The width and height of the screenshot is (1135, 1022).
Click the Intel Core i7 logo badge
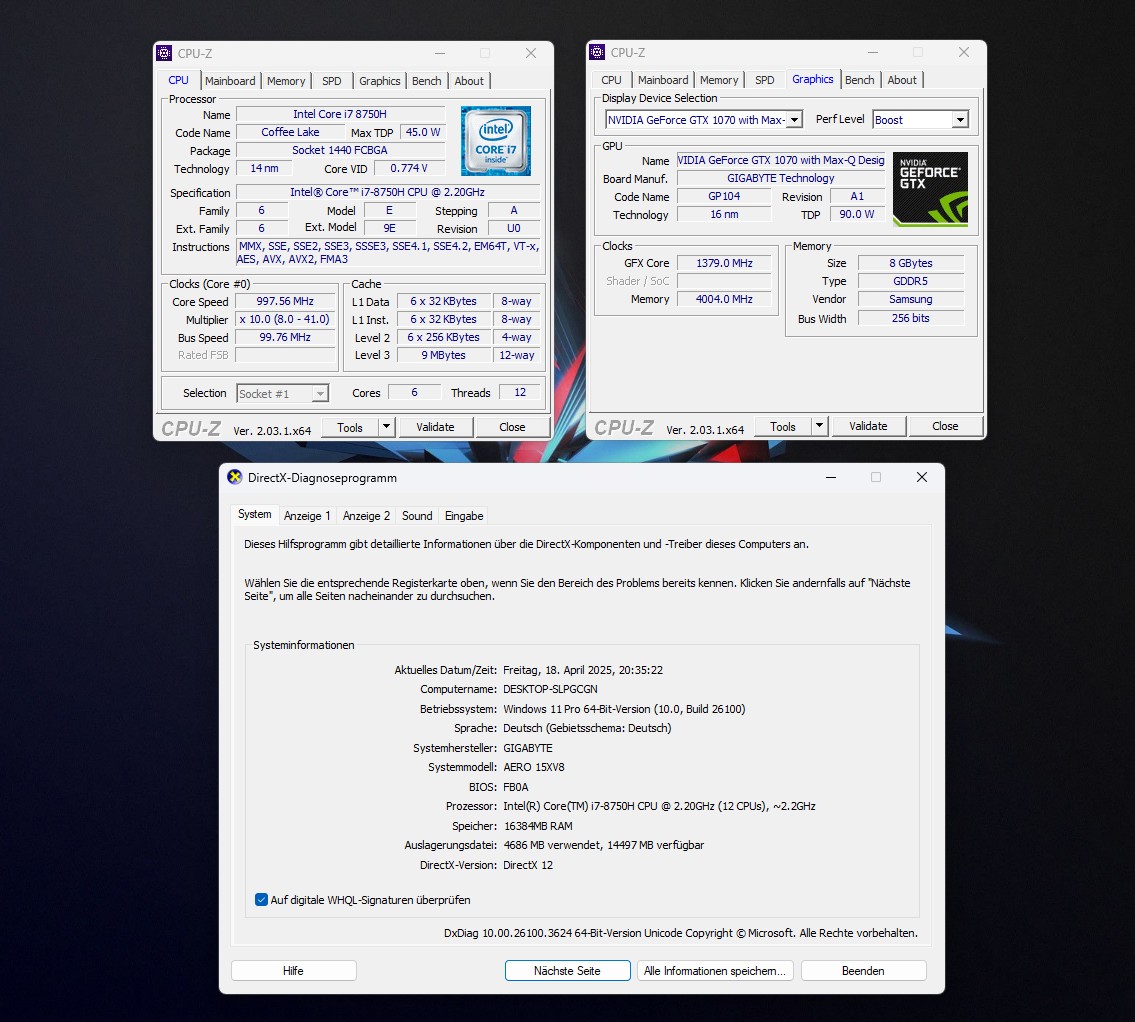click(x=495, y=141)
